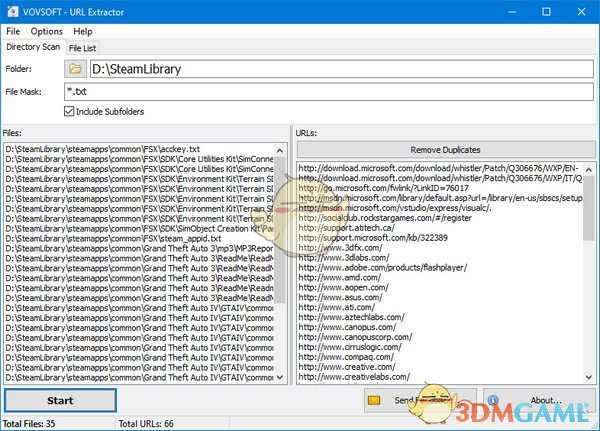The height and width of the screenshot is (431, 600).
Task: Select URL www.aztechlabs.com/
Action: [x=440, y=317]
